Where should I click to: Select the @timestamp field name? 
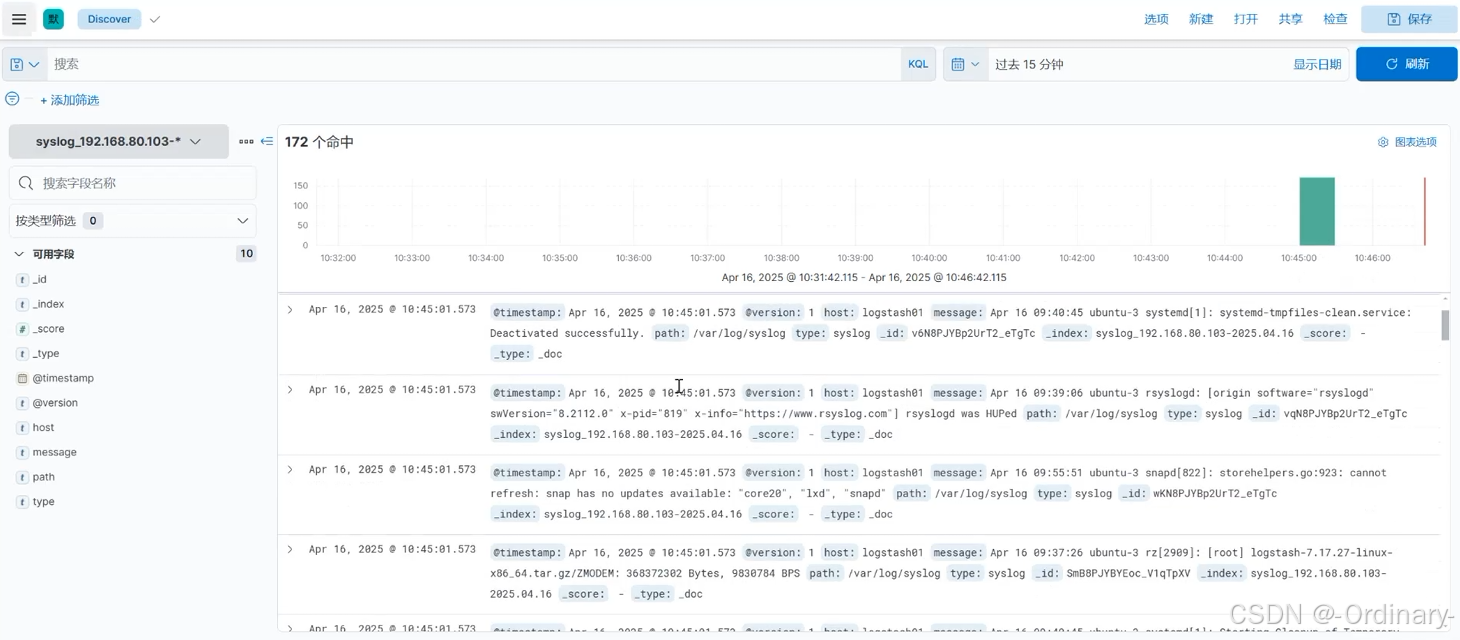(x=63, y=378)
